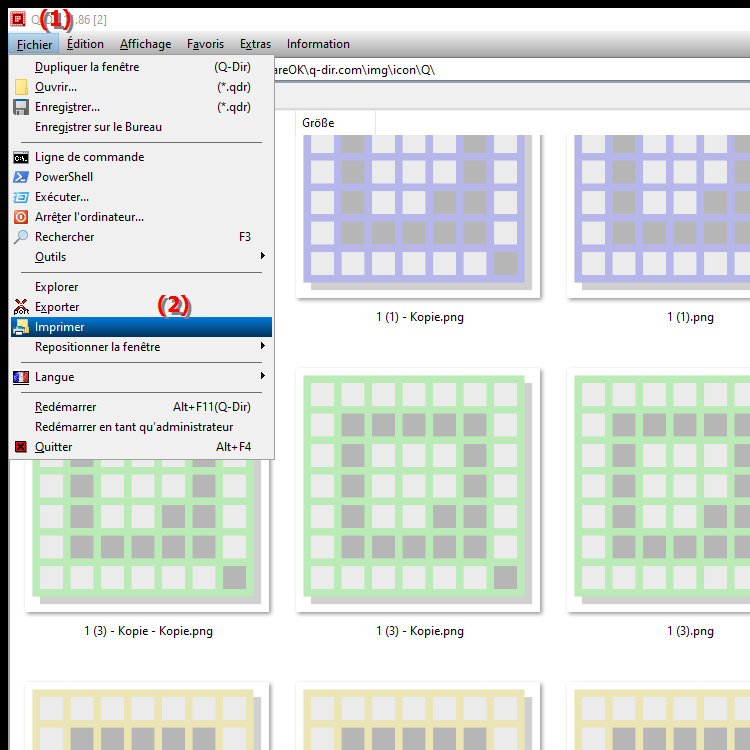
Task: Click the Exporter icon
Action: (x=21, y=307)
